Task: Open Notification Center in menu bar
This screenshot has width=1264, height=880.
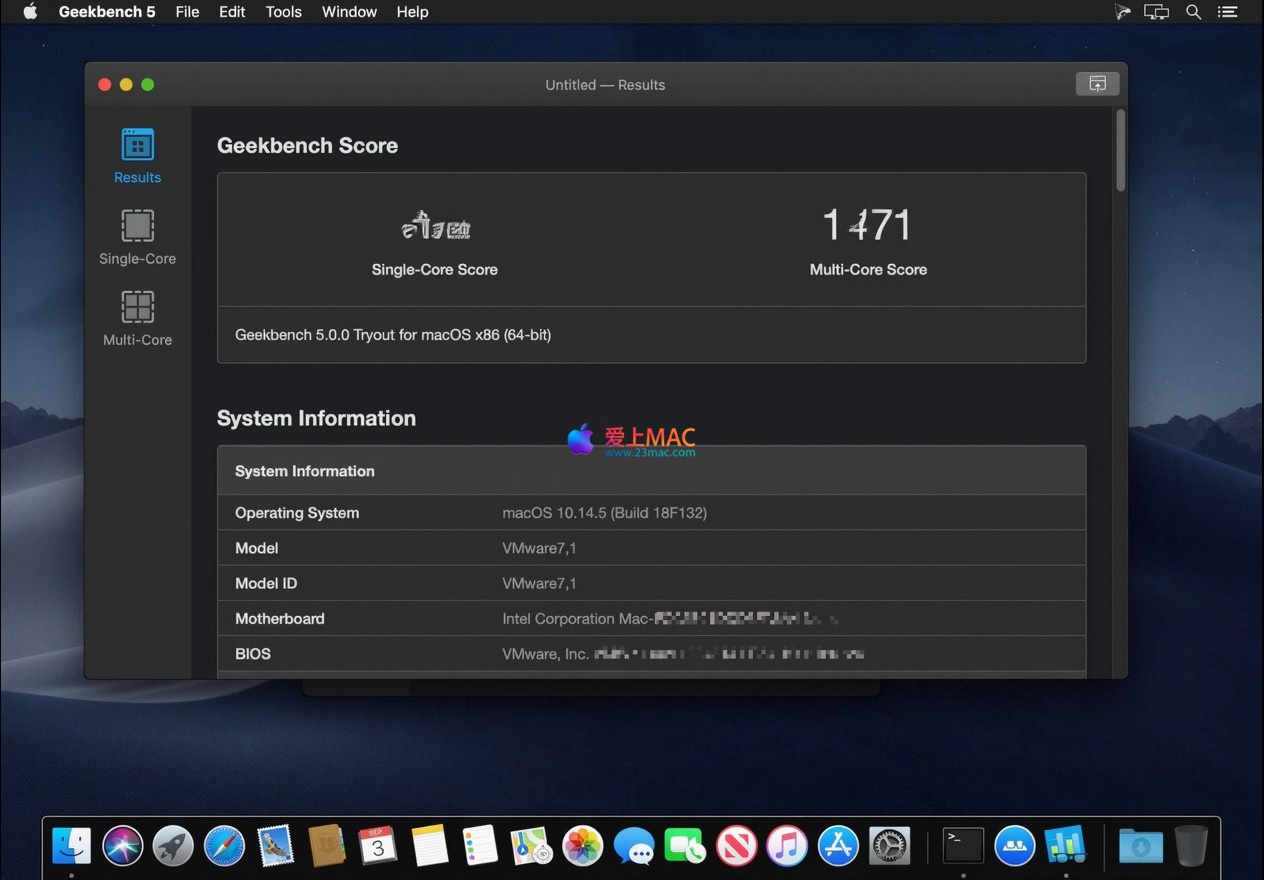Action: click(1227, 12)
